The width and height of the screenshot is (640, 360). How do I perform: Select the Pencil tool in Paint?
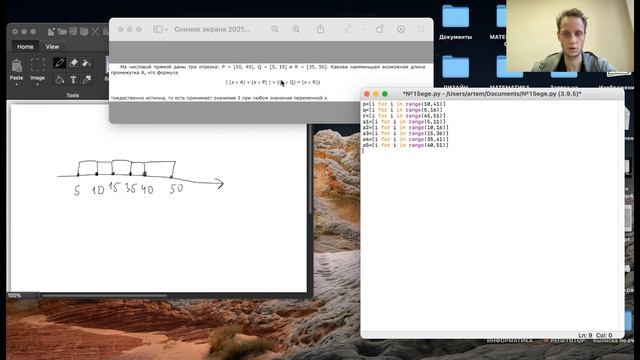tap(59, 63)
